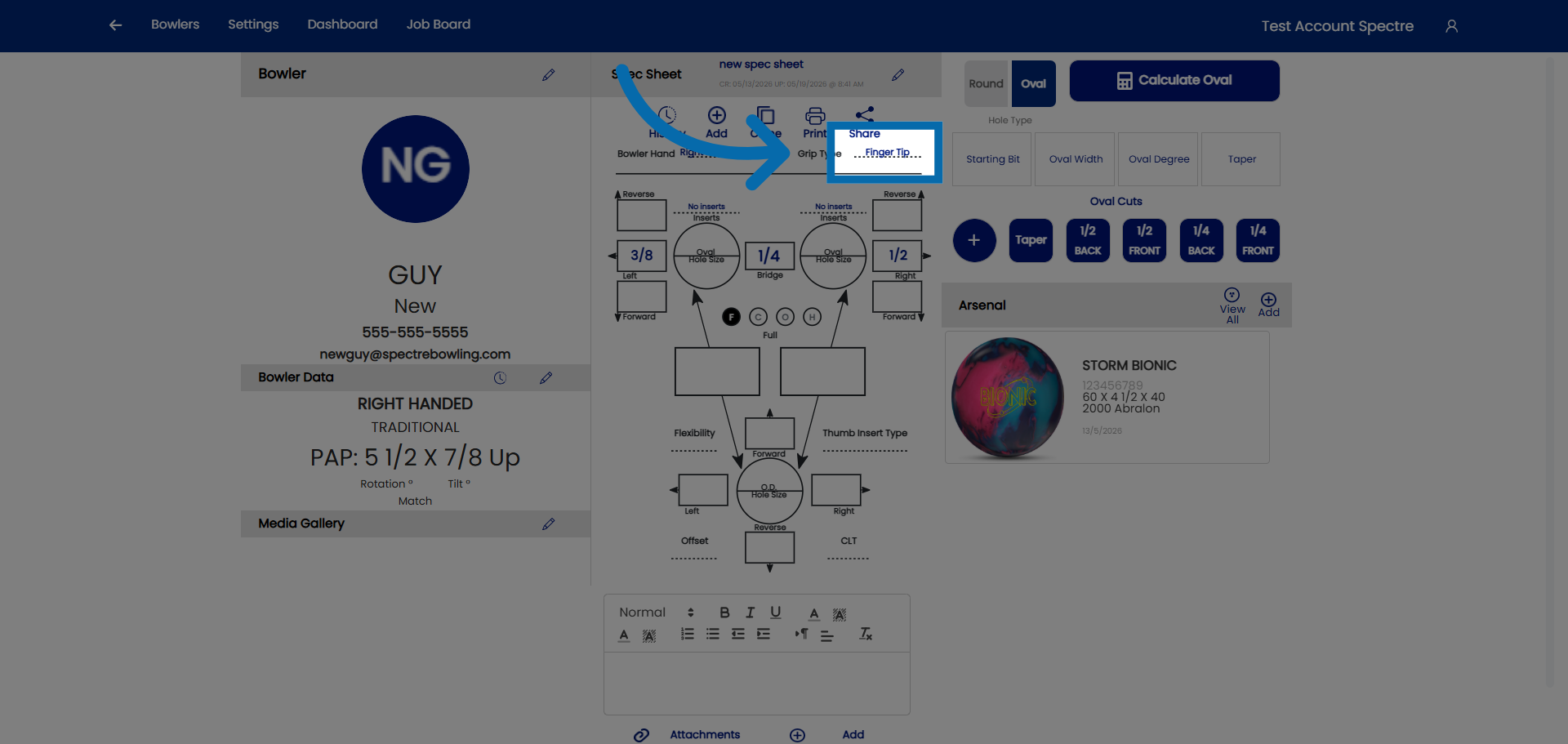Share the spec sheet
Viewport: 1568px width, 744px height.
865,115
